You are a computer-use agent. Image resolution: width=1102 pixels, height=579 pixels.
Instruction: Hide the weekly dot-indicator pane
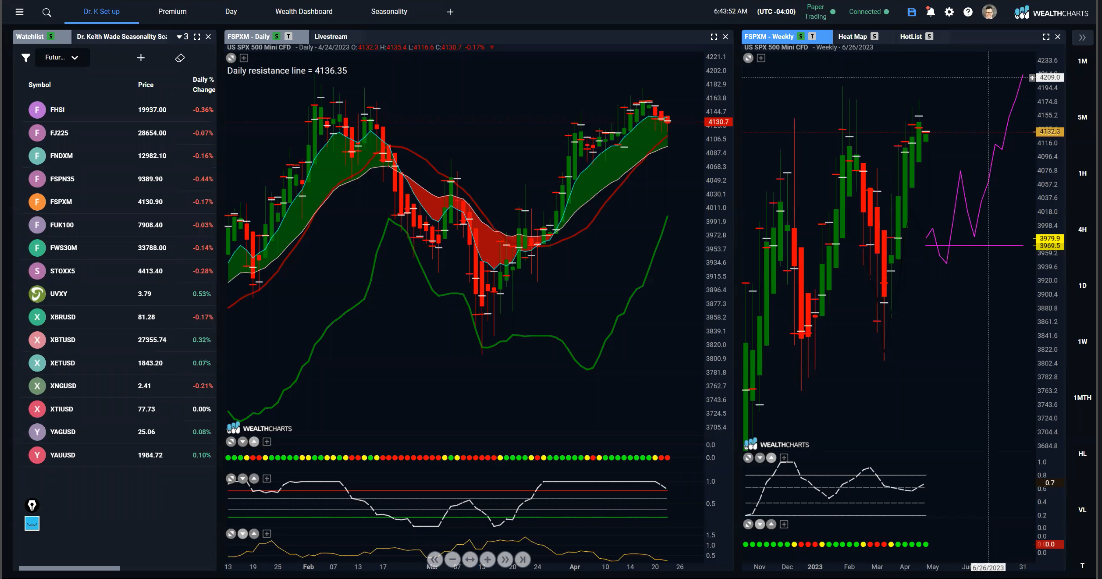coord(748,524)
